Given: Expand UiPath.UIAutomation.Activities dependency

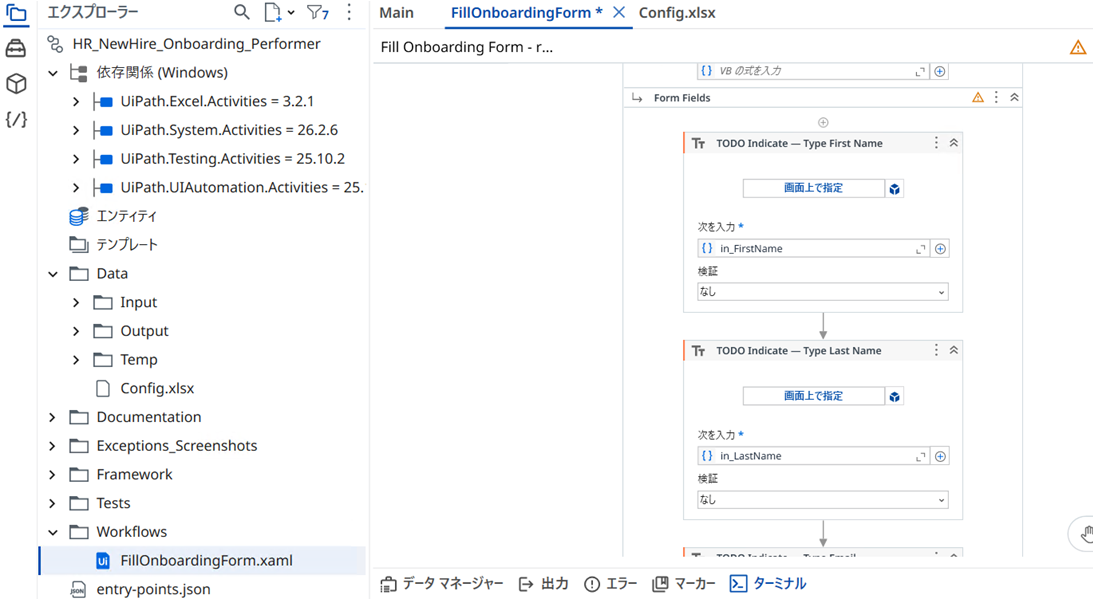Looking at the screenshot, I should [76, 188].
